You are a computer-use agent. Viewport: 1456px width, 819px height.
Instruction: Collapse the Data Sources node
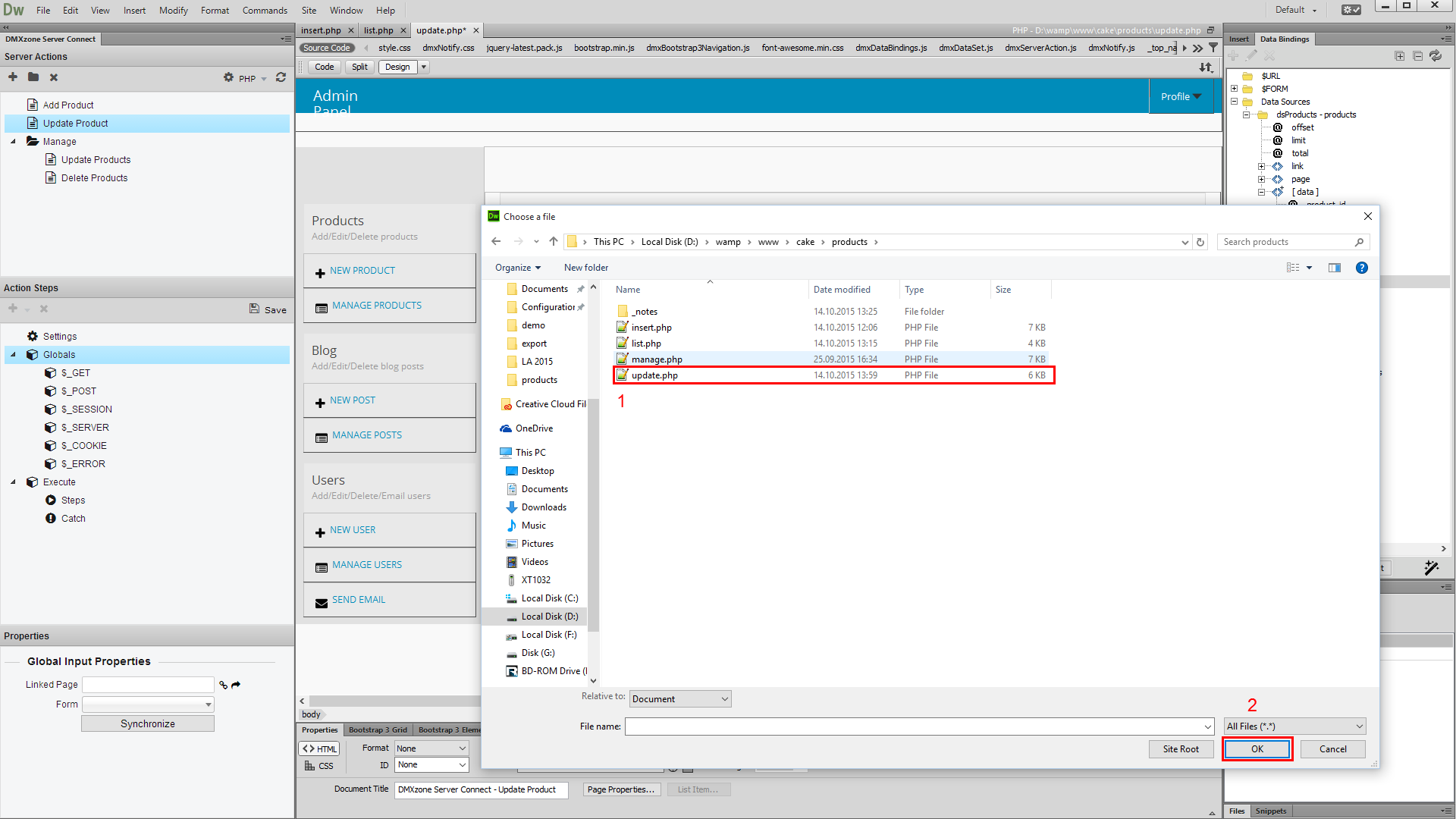[x=1235, y=102]
